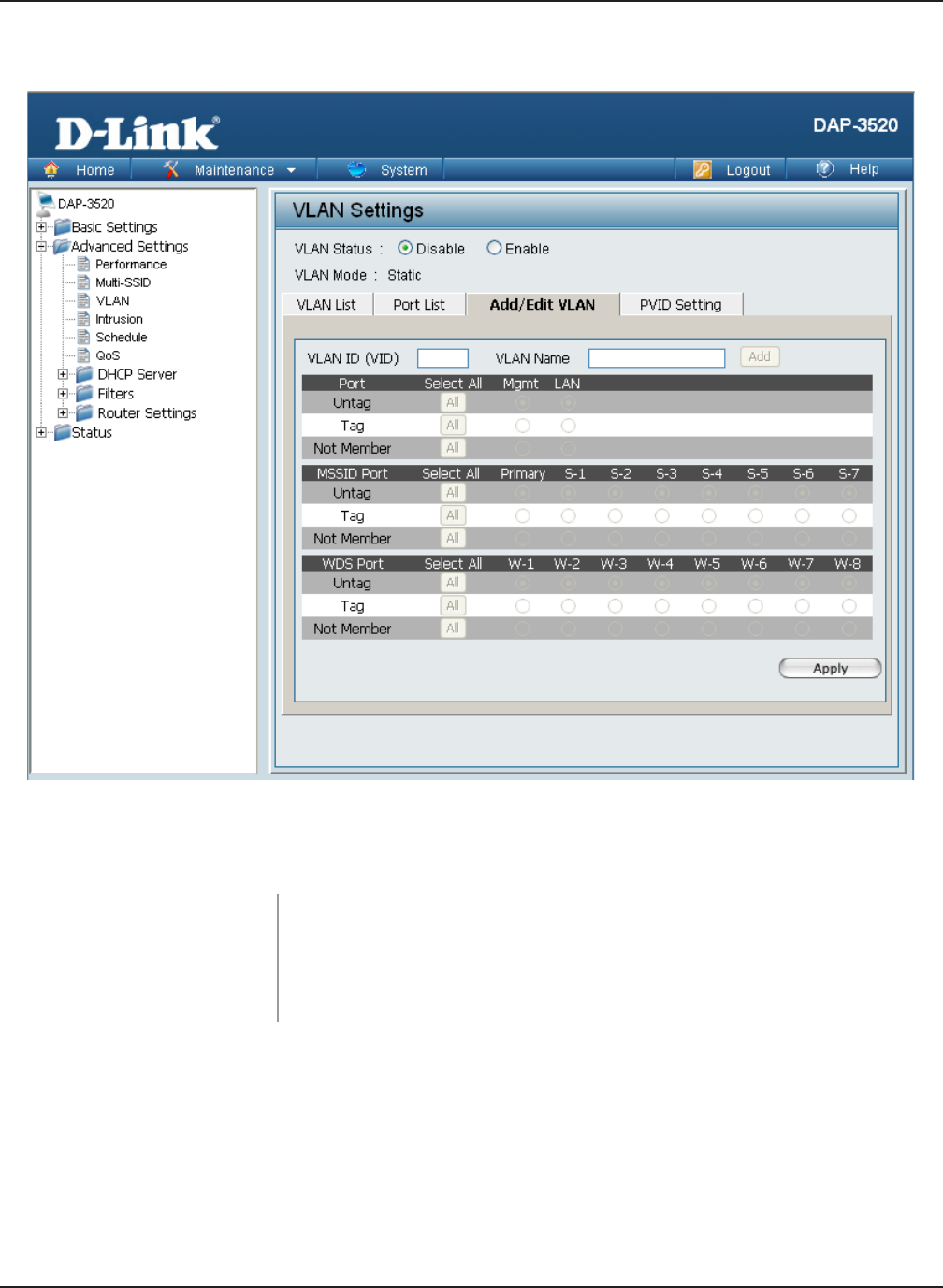Screen dimensions: 943x1288
Task: Select Disable for VLAN Status
Action: 405,248
